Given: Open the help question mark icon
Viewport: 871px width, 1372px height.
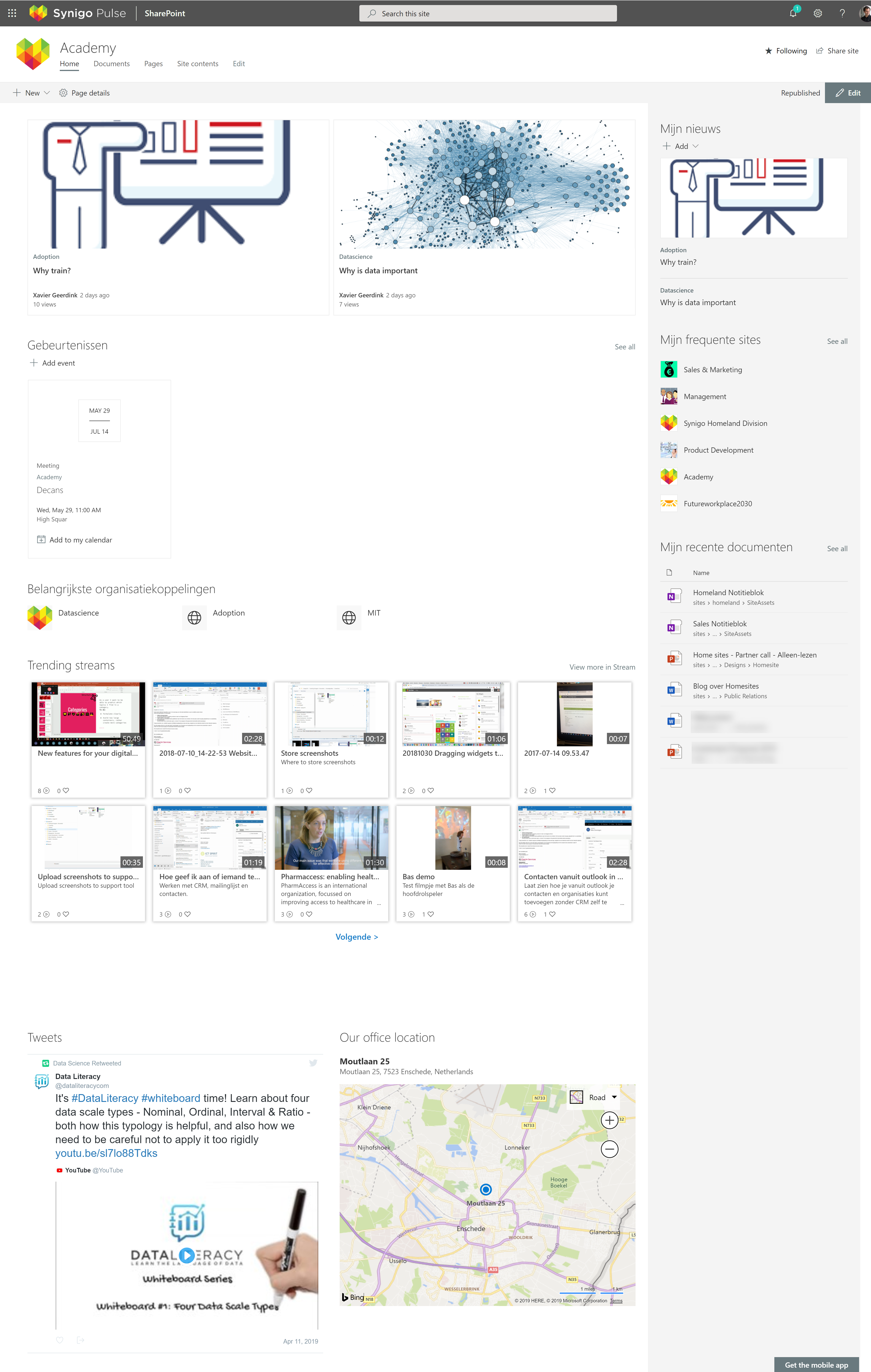Looking at the screenshot, I should click(842, 13).
